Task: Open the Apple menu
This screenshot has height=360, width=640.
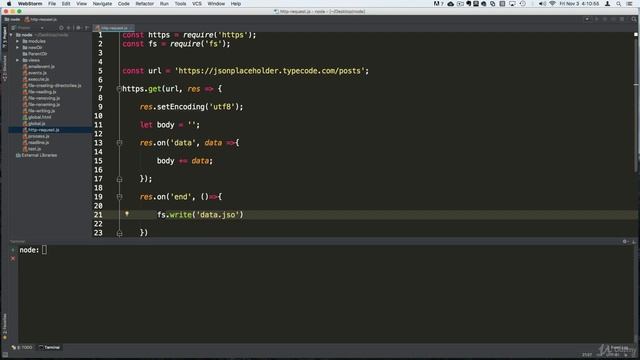Action: (x=9, y=4)
